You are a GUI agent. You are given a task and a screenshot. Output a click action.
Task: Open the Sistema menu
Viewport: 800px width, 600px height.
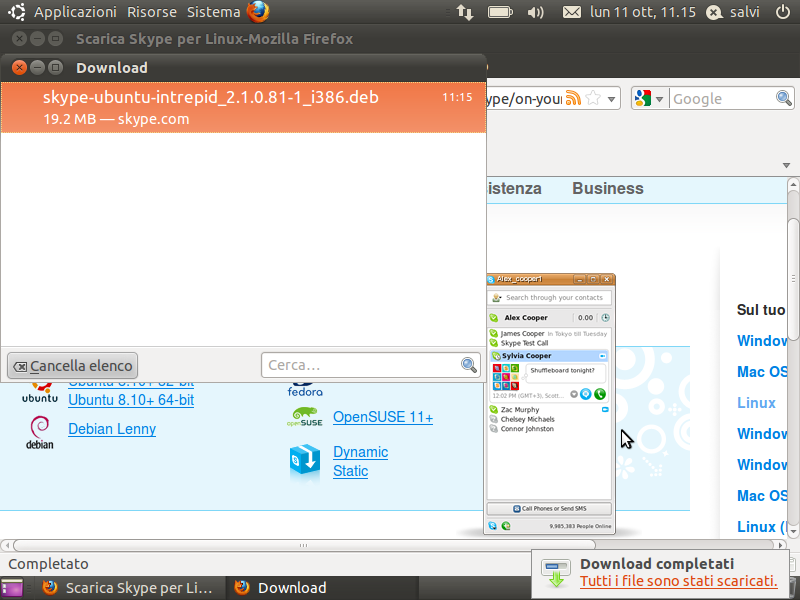213,12
